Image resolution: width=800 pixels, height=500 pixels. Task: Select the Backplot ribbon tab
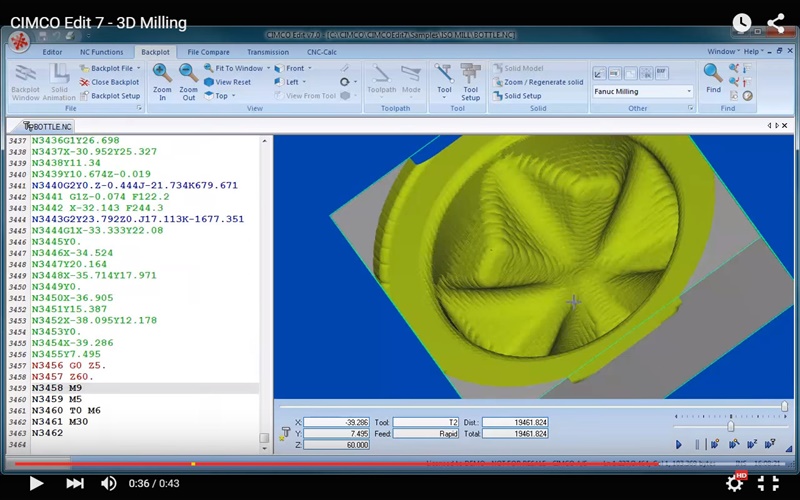(155, 52)
